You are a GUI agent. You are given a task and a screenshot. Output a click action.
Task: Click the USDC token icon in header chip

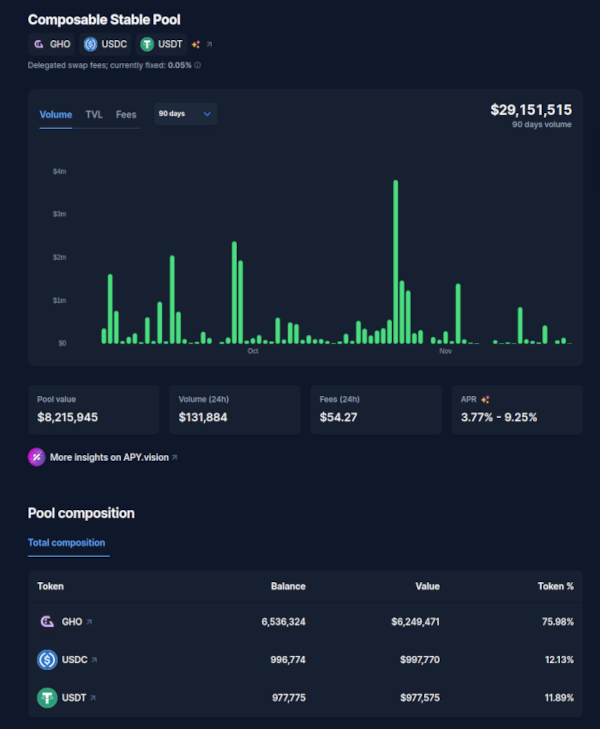[90, 44]
